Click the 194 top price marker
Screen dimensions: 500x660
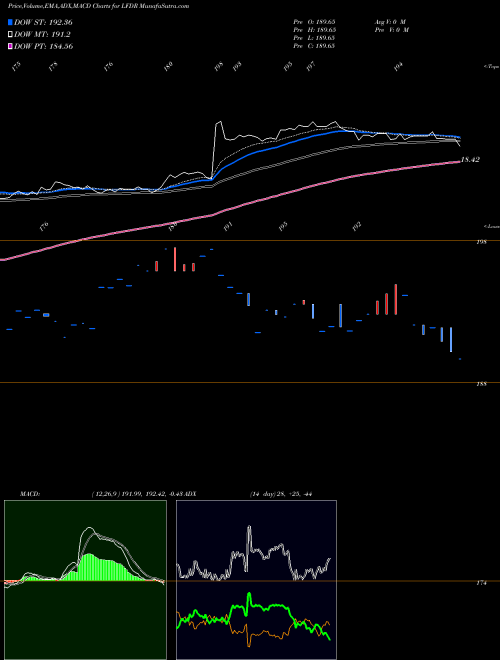pyautogui.click(x=398, y=67)
